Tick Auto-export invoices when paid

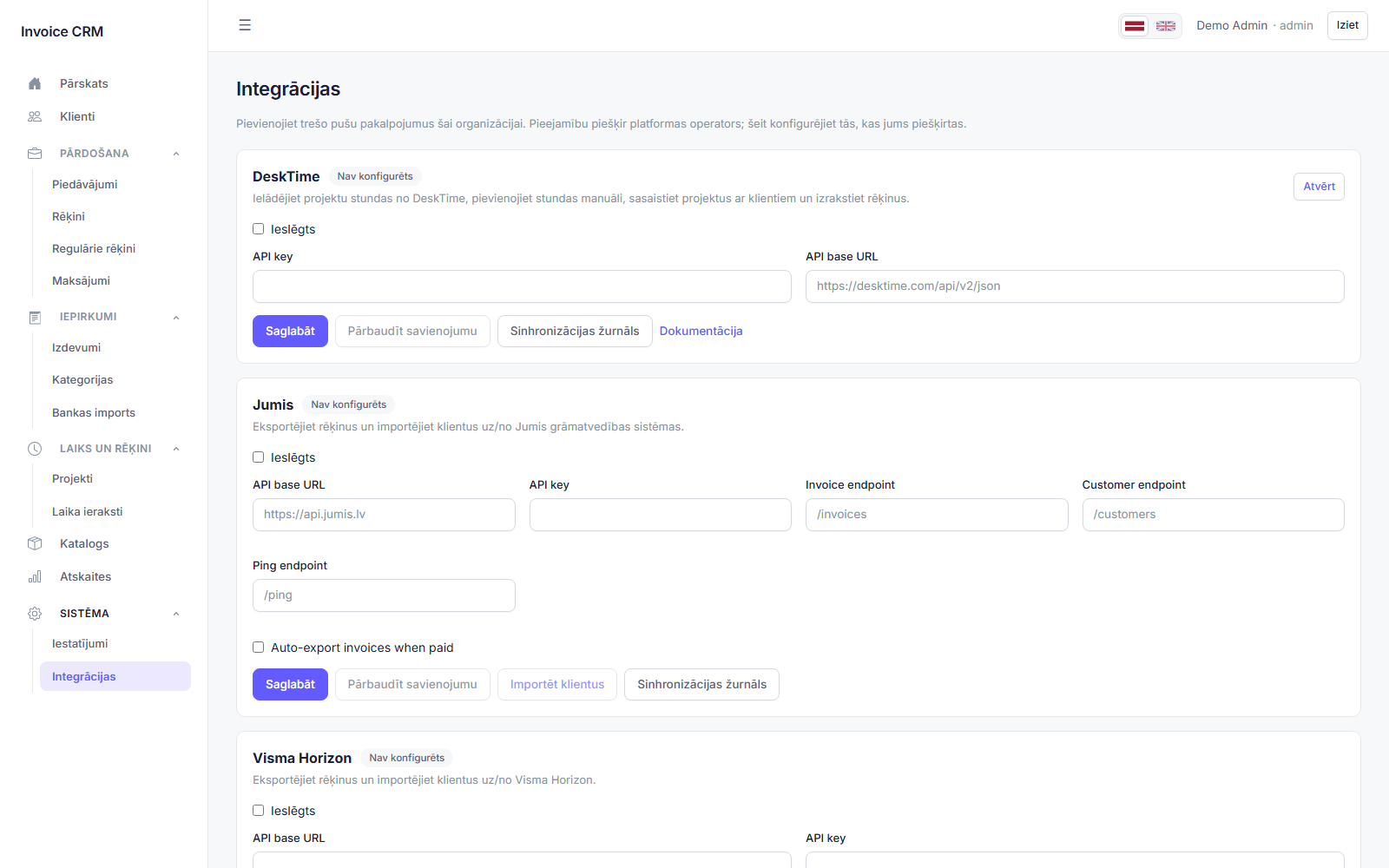(x=258, y=648)
